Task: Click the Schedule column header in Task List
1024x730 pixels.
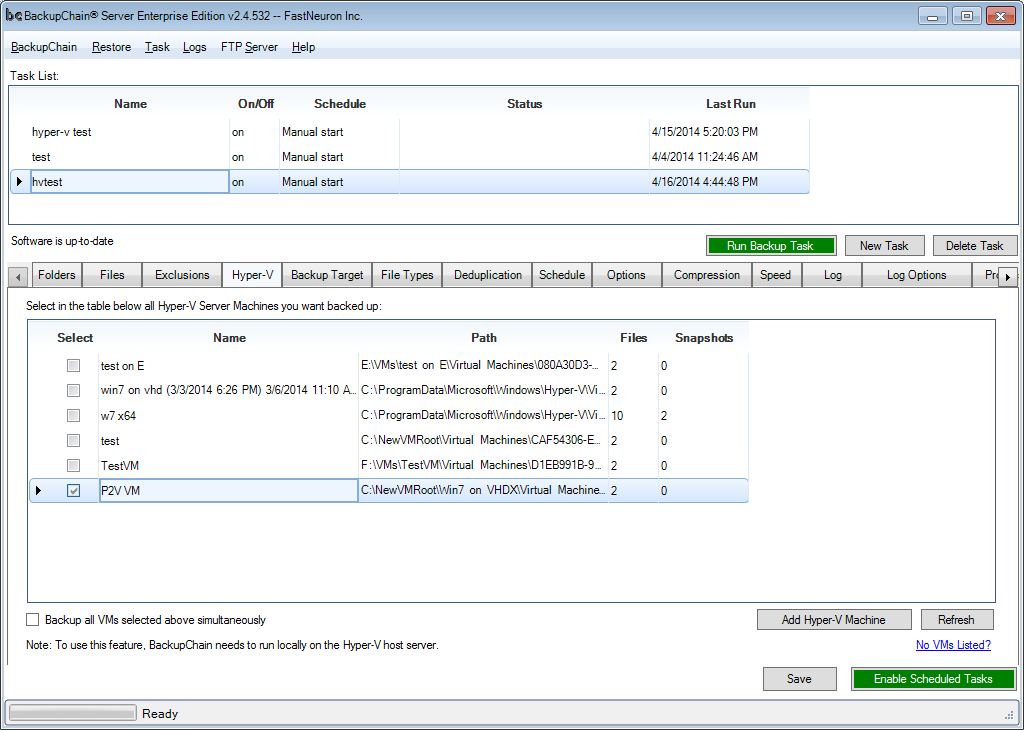Action: click(x=340, y=104)
